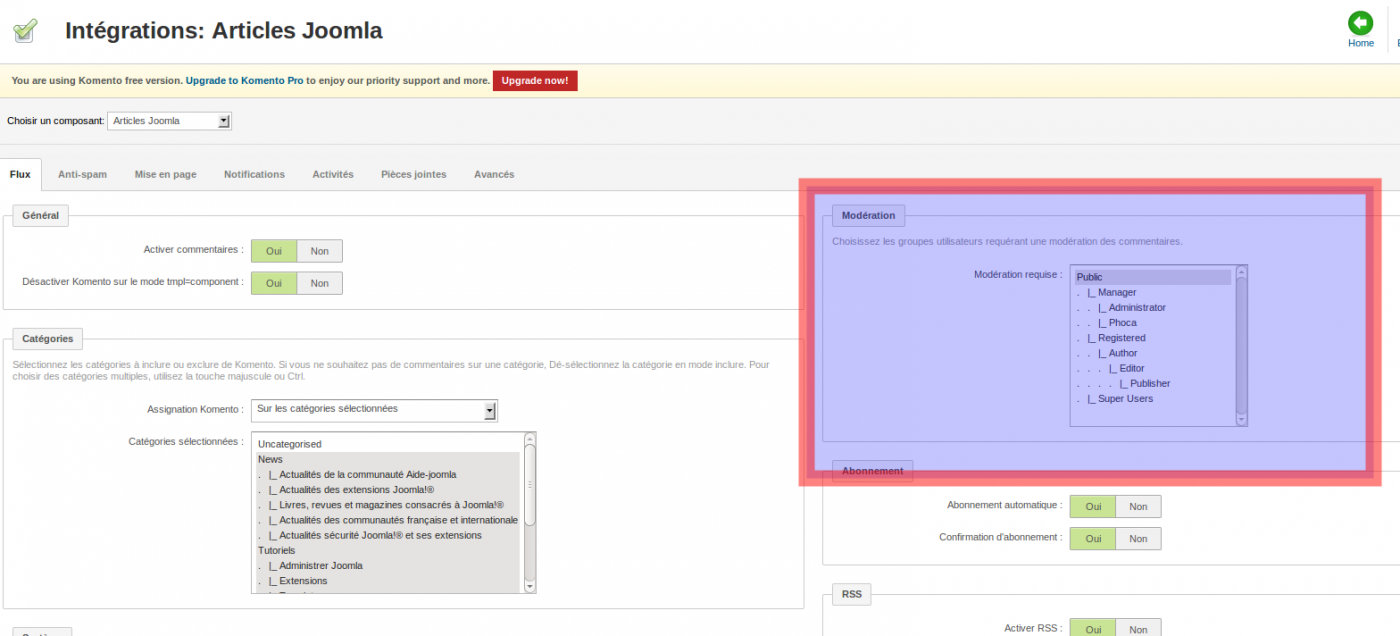The image size is (1400, 636).
Task: Click the green Home arrow icon
Action: point(1360,23)
